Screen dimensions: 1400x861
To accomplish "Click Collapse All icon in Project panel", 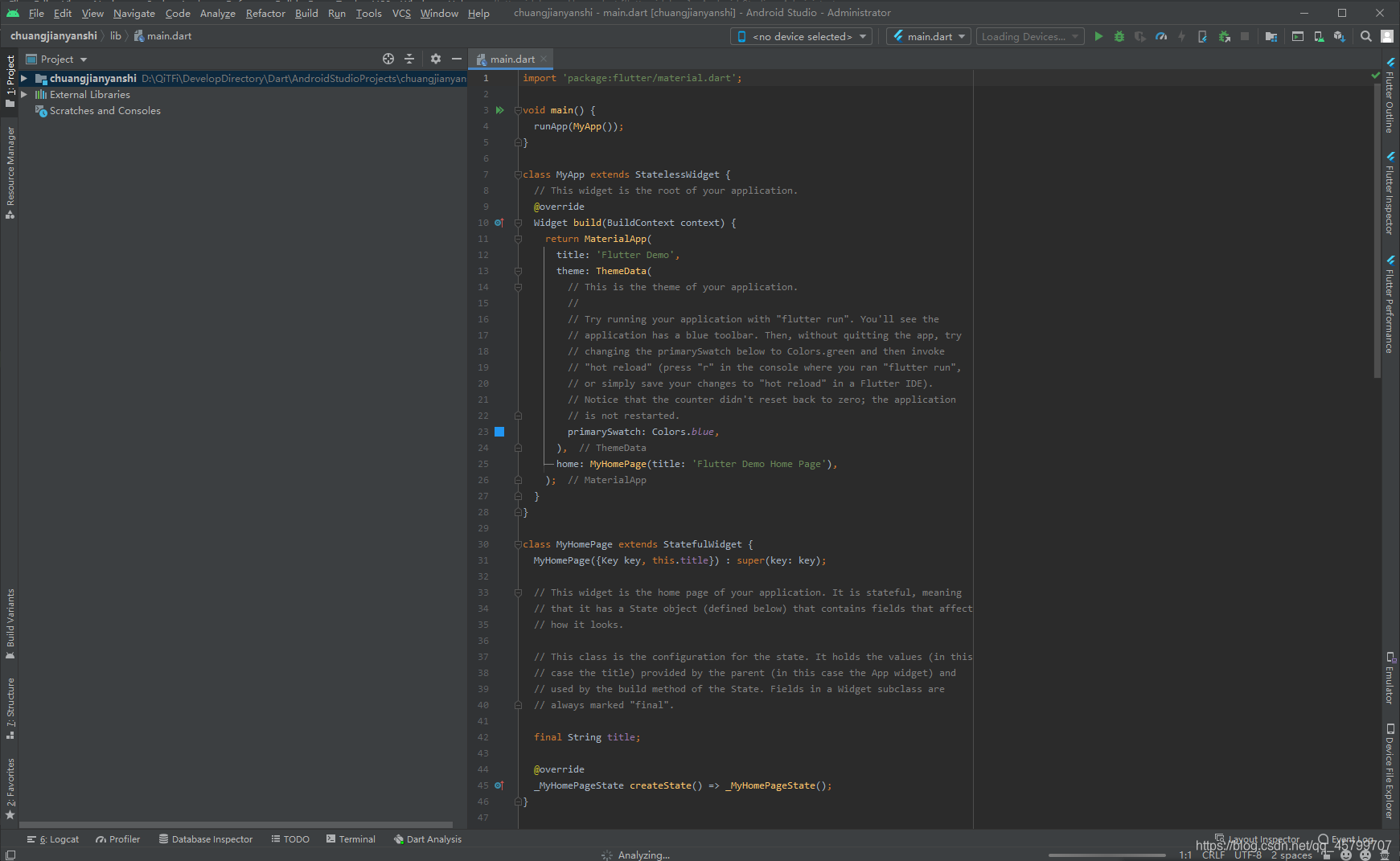I will [409, 59].
